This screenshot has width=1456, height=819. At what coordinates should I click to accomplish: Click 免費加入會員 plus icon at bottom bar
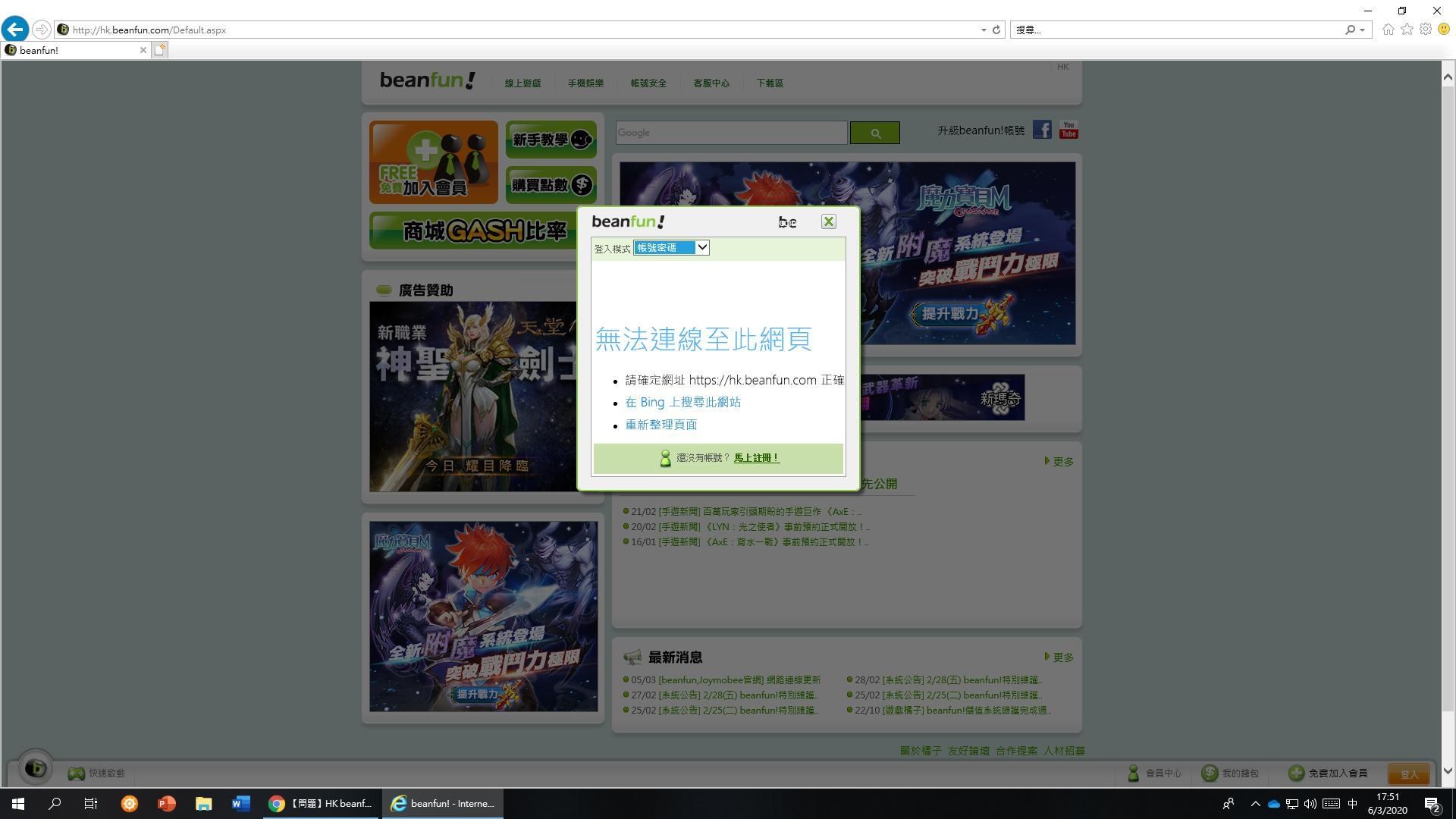point(1296,773)
